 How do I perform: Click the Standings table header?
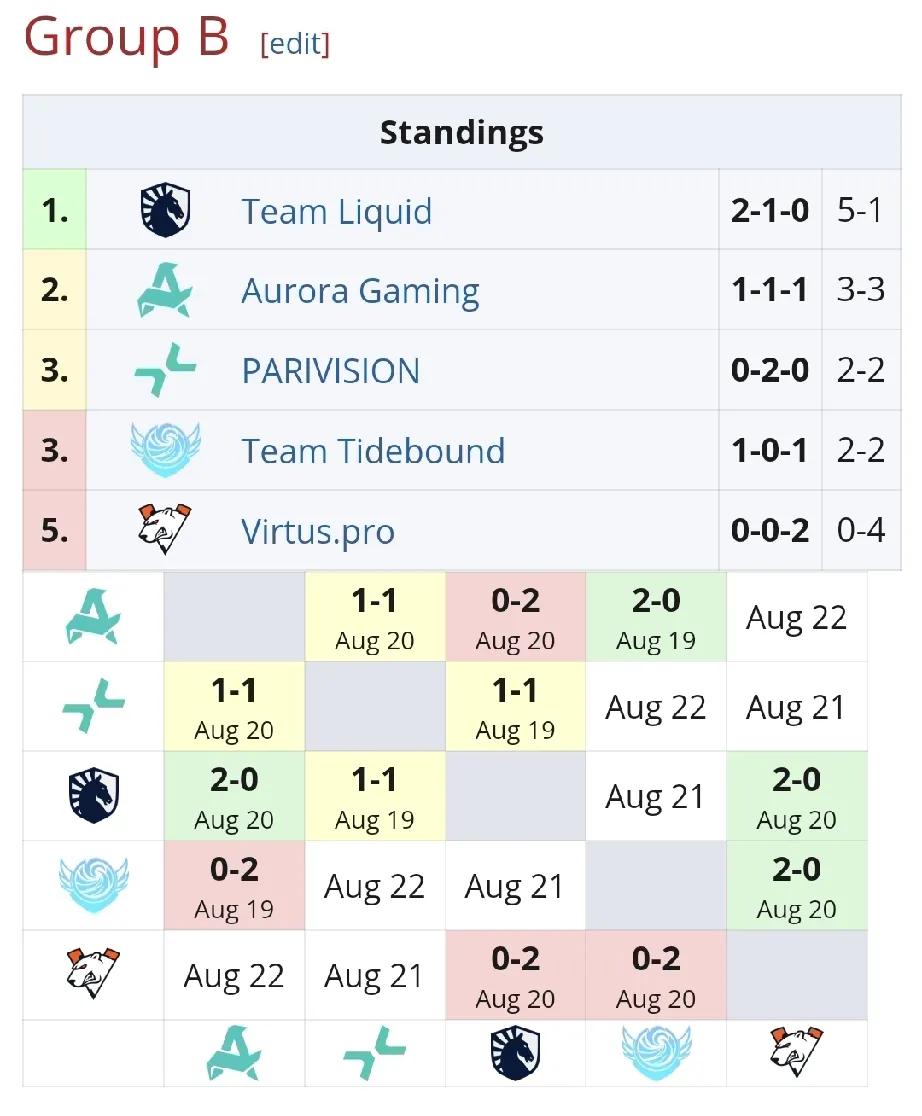point(461,132)
